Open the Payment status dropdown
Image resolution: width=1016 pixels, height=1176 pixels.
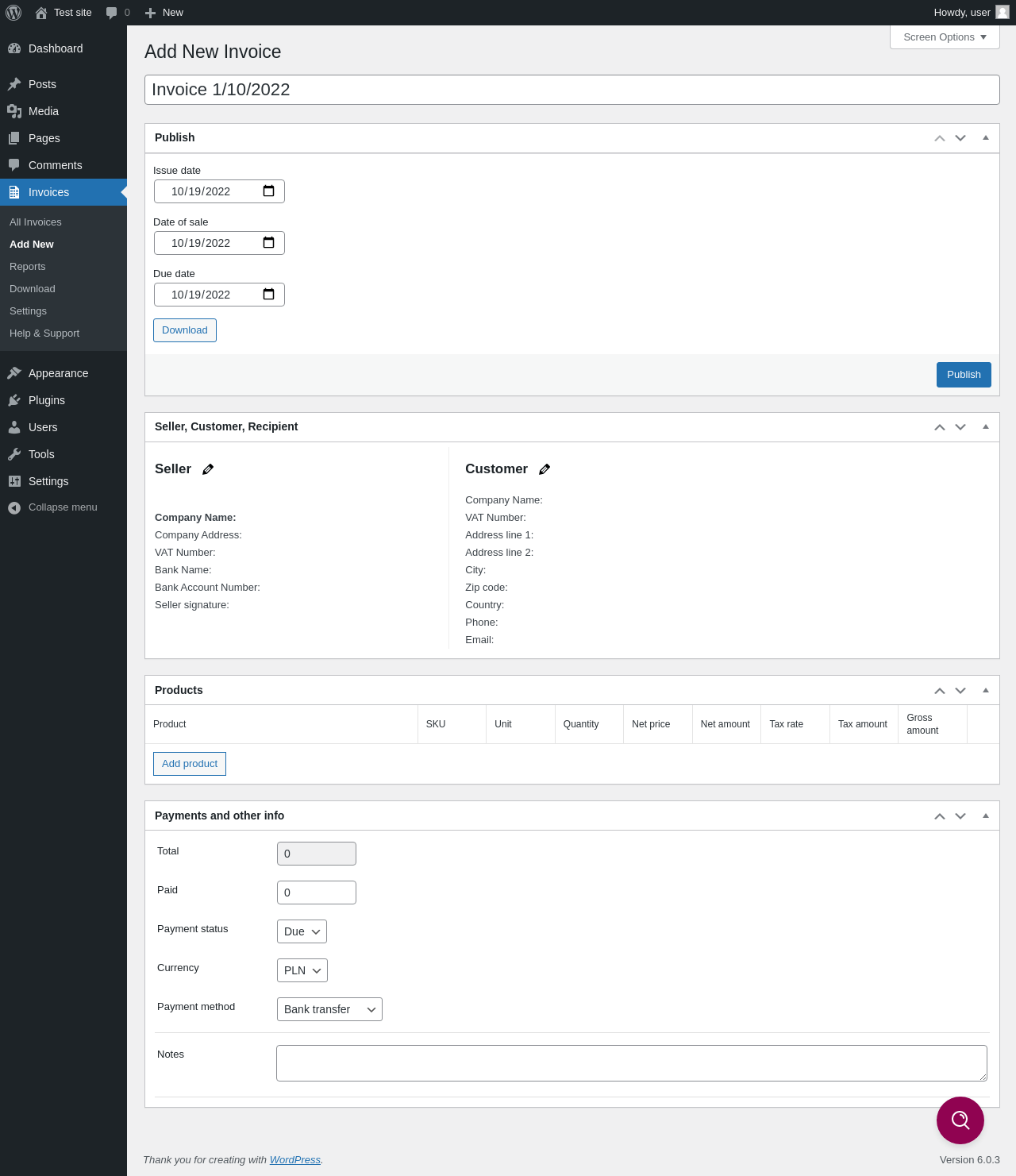[x=302, y=931]
